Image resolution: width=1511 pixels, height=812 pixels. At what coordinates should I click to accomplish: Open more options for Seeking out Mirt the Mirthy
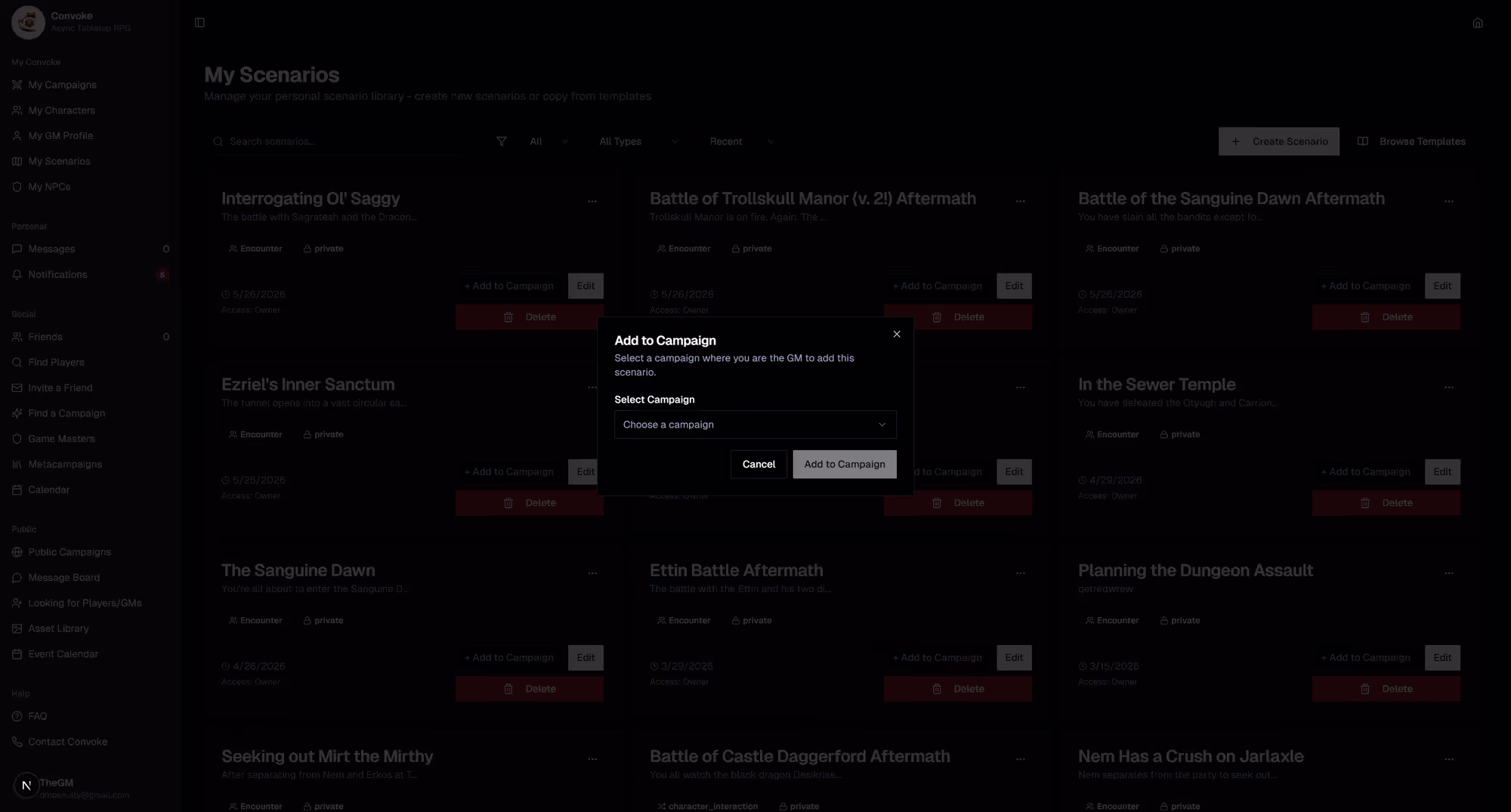pyautogui.click(x=592, y=759)
